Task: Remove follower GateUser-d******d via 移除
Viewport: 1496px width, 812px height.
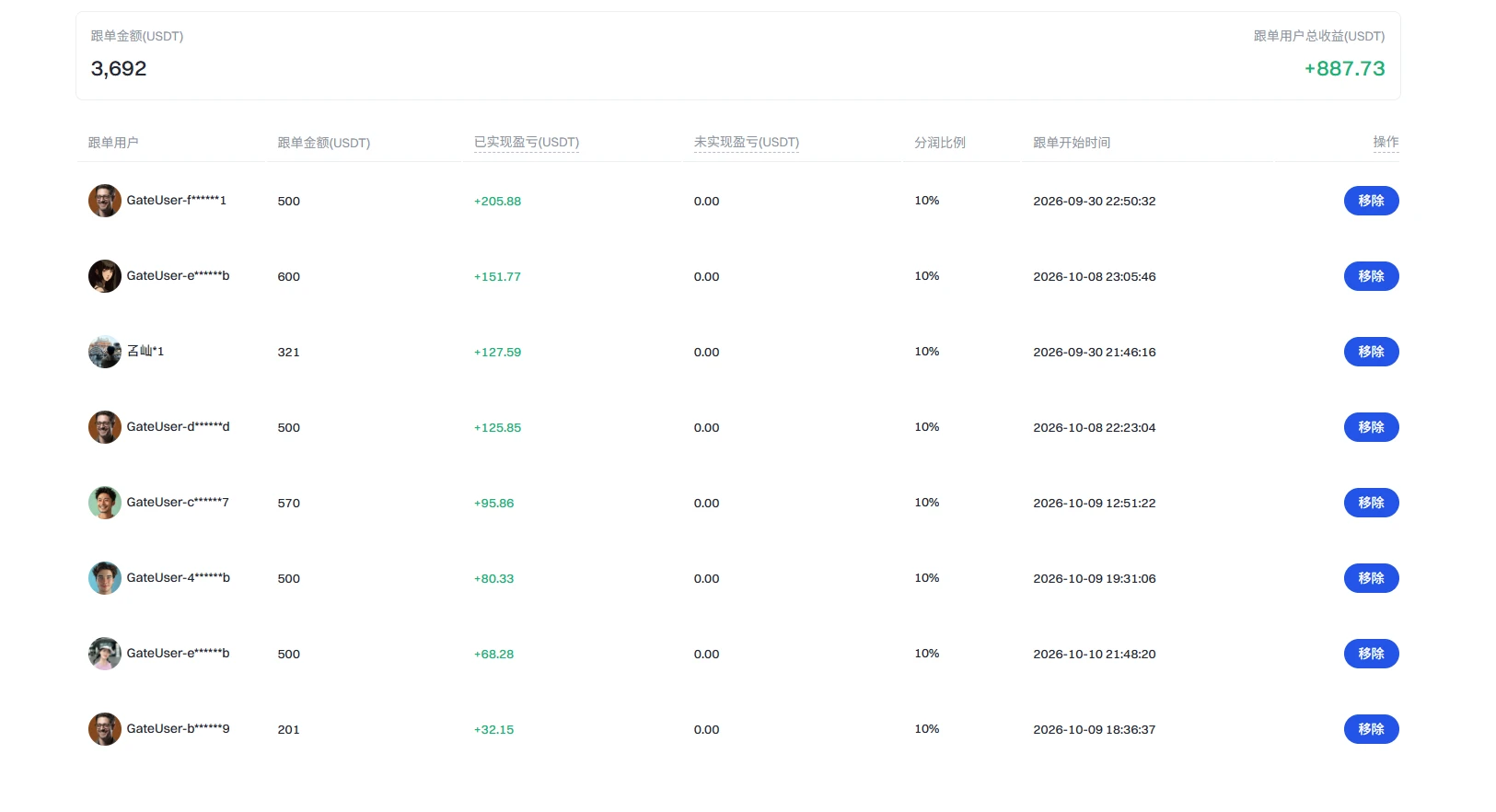Action: click(x=1372, y=427)
